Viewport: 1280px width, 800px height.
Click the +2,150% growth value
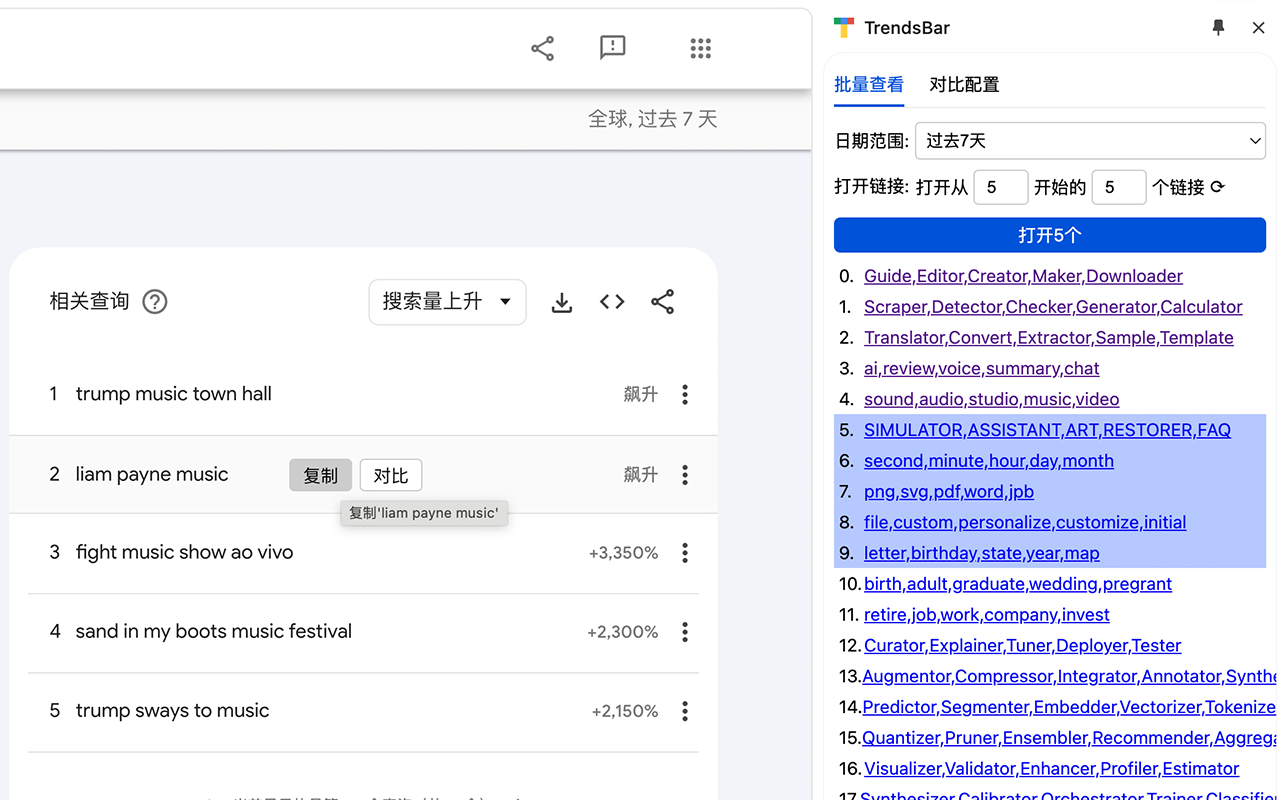coord(625,711)
